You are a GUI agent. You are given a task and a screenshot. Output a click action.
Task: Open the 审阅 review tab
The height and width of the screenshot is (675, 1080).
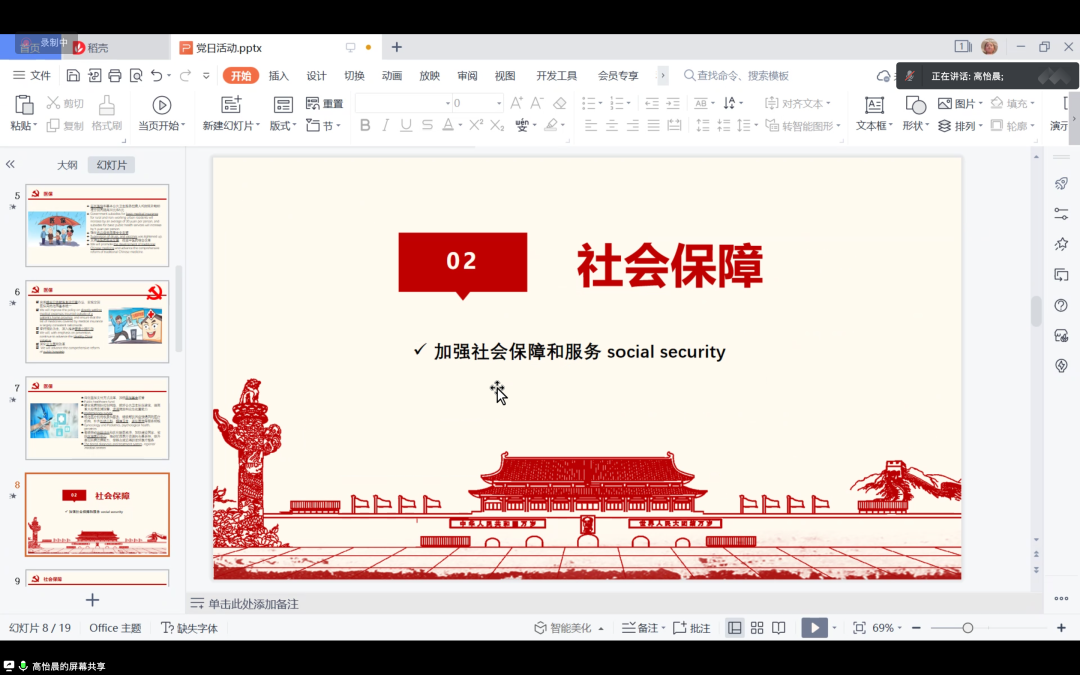tap(467, 75)
